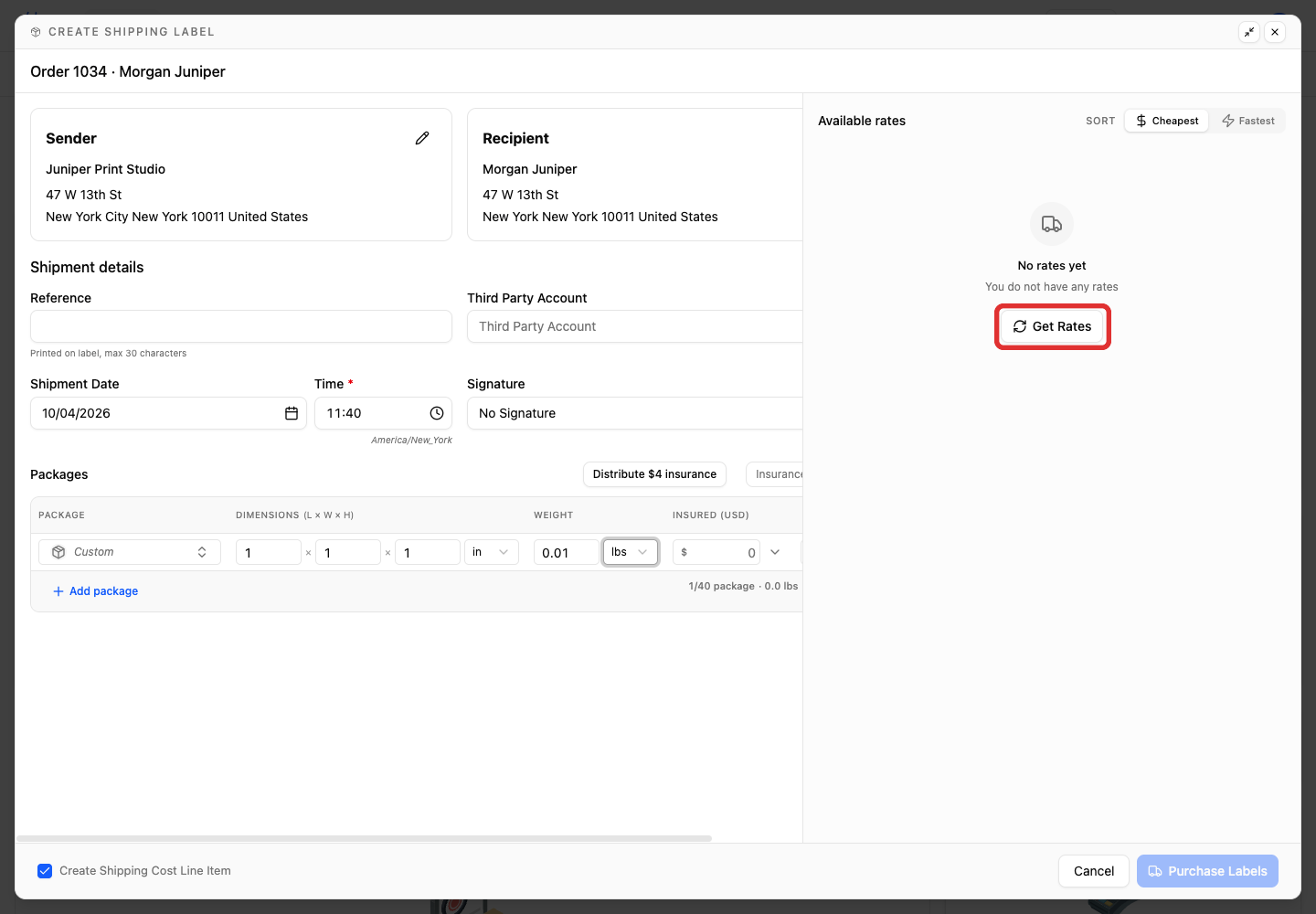This screenshot has height=914, width=1316.
Task: Click the package length dimension field
Action: pyautogui.click(x=269, y=552)
